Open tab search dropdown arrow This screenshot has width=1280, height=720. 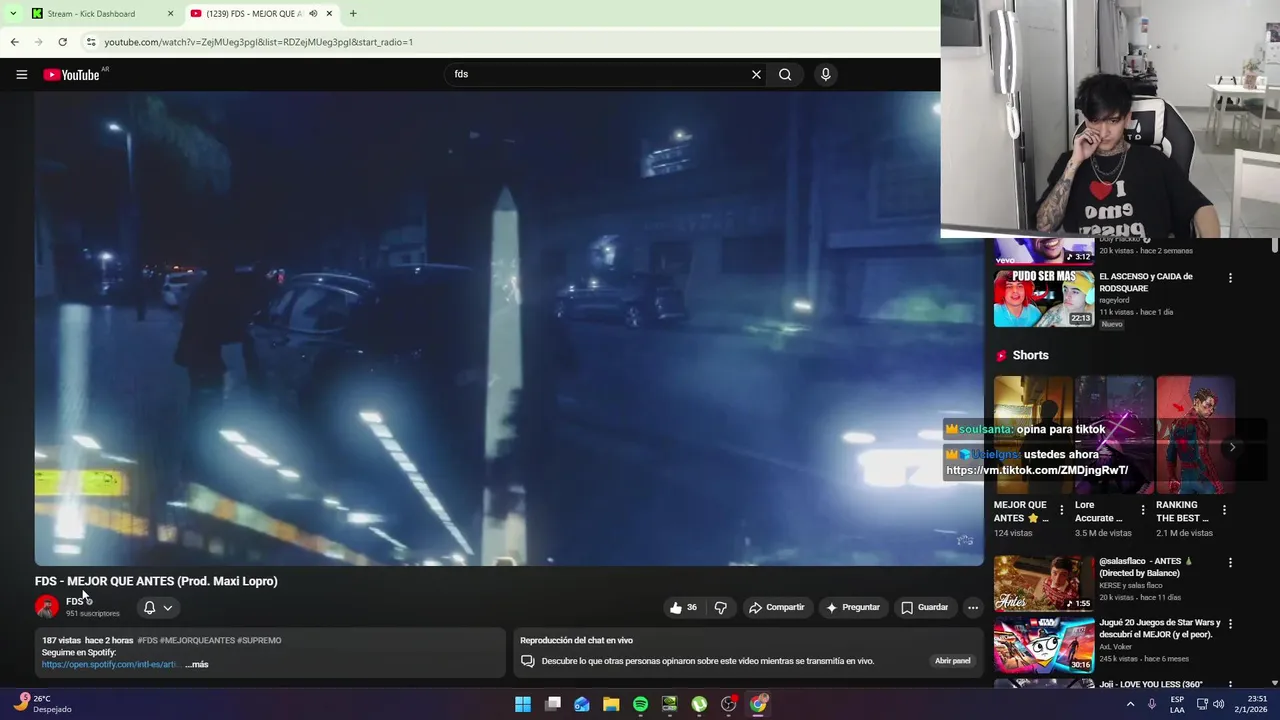13,13
